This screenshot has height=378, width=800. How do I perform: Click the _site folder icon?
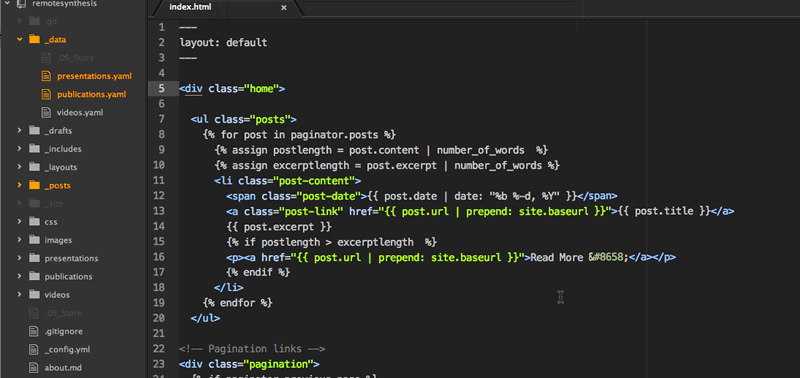click(34, 204)
